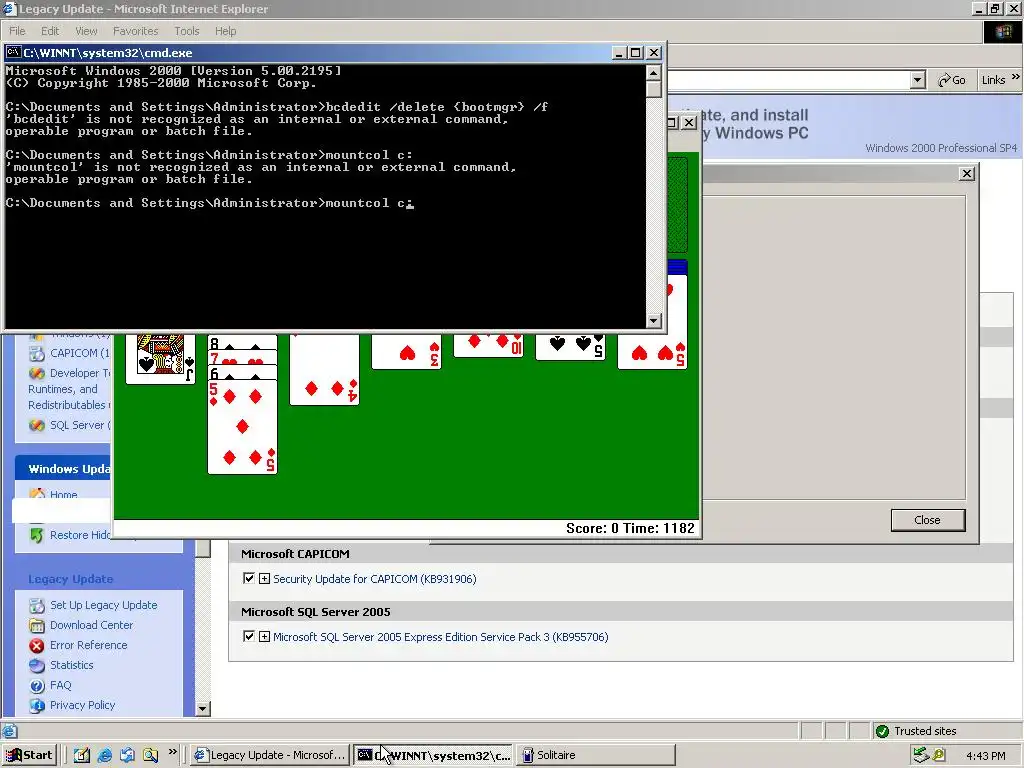Open the Help menu
Viewport: 1024px width, 768px height.
pos(225,31)
